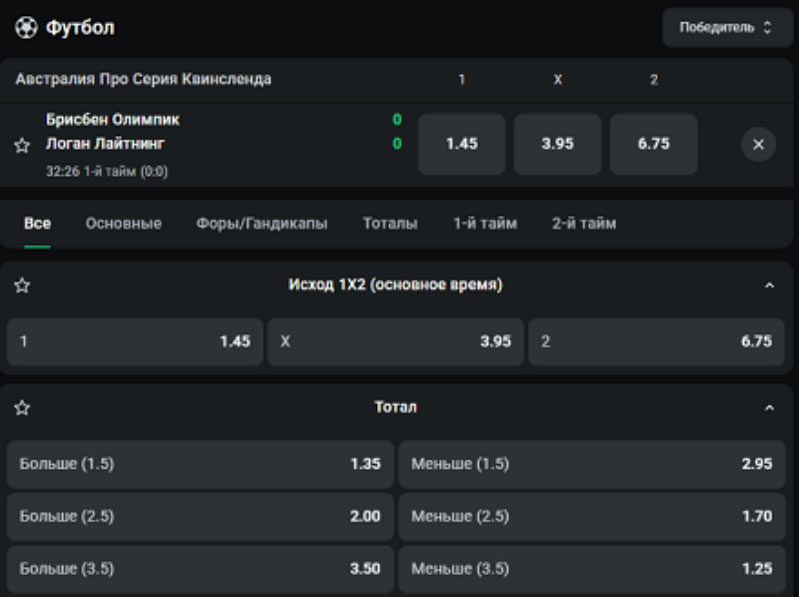Collapse the Тотал section
This screenshot has width=799, height=597.
[x=769, y=408]
